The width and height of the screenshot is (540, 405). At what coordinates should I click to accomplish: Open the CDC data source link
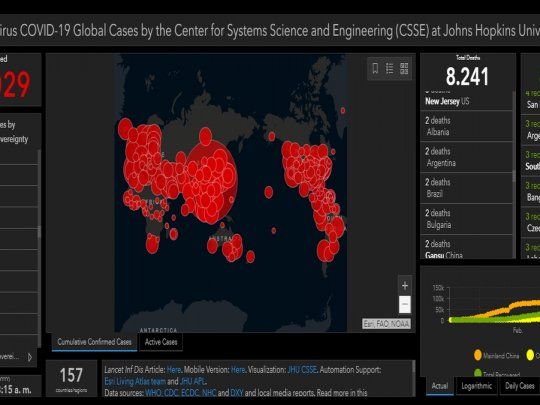[x=171, y=393]
